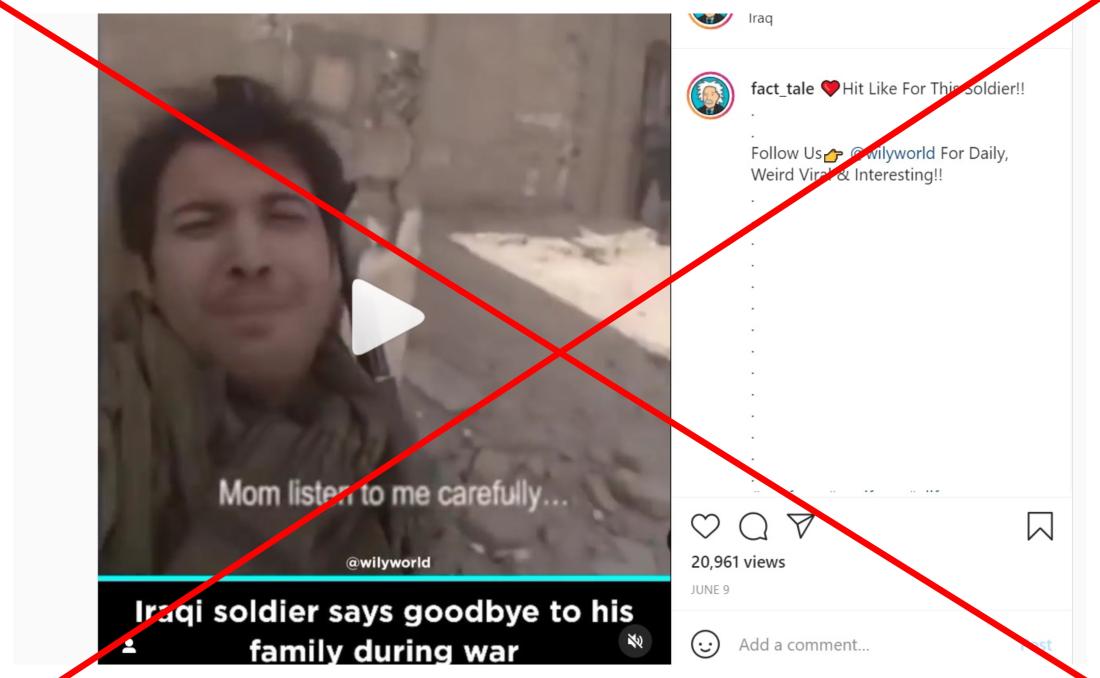The image size is (1100, 678).
Task: Open comments with speech bubble icon
Action: pos(753,526)
